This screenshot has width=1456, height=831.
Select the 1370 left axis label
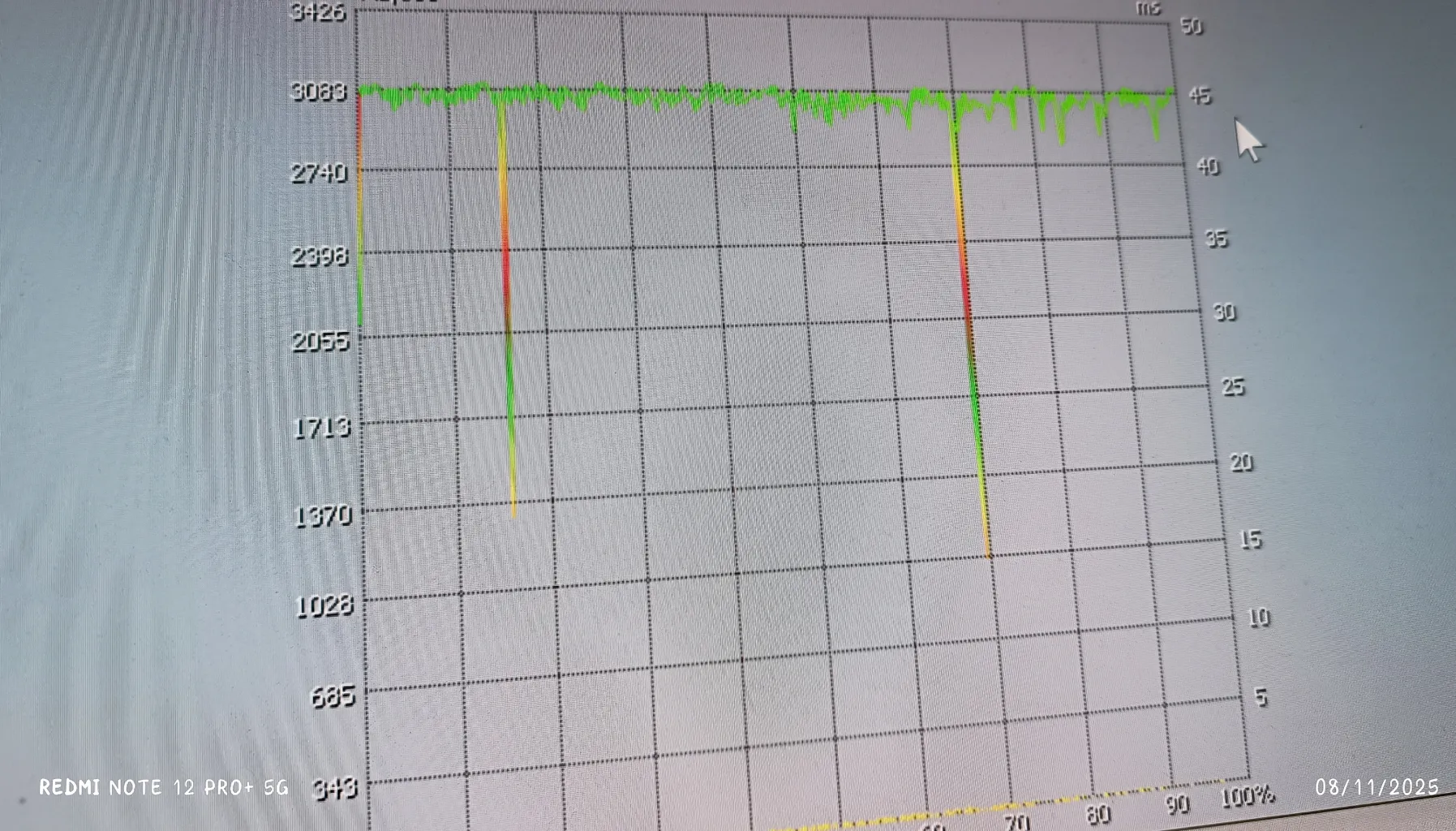[322, 515]
